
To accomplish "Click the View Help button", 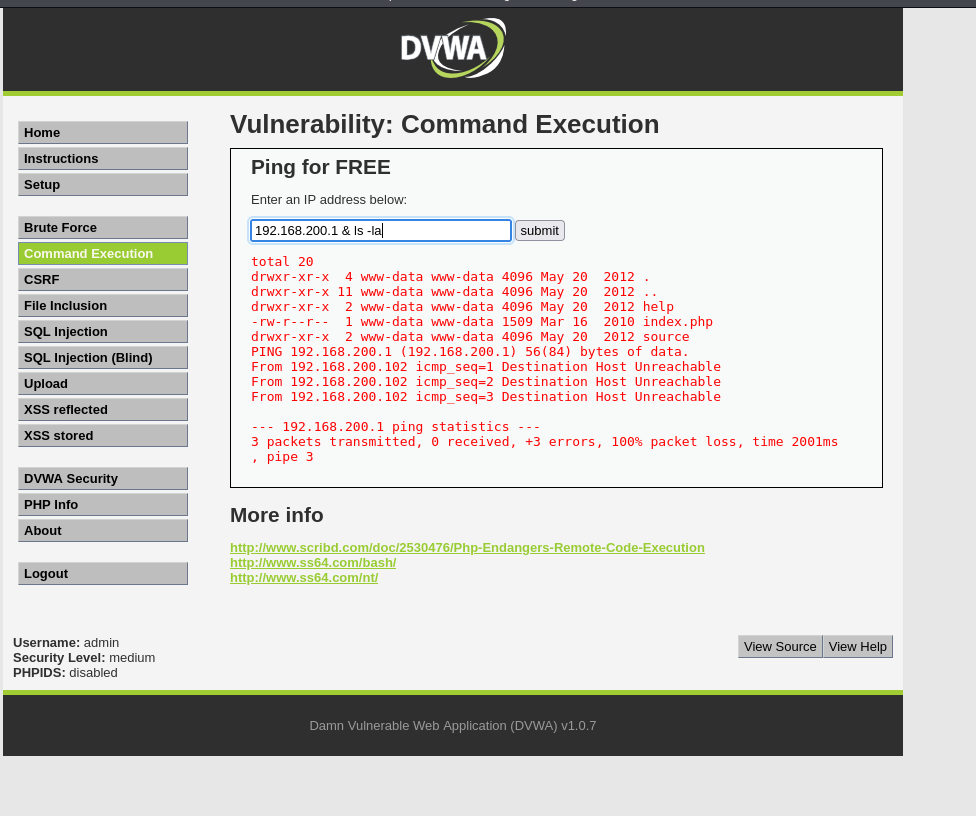I will (x=858, y=647).
